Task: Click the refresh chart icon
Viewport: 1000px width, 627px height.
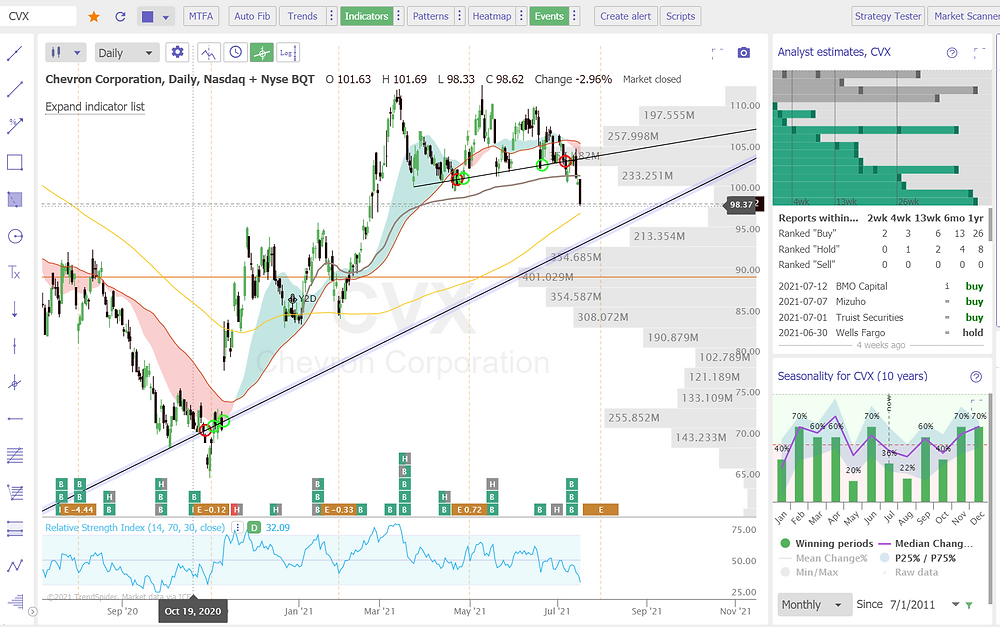Action: (120, 17)
